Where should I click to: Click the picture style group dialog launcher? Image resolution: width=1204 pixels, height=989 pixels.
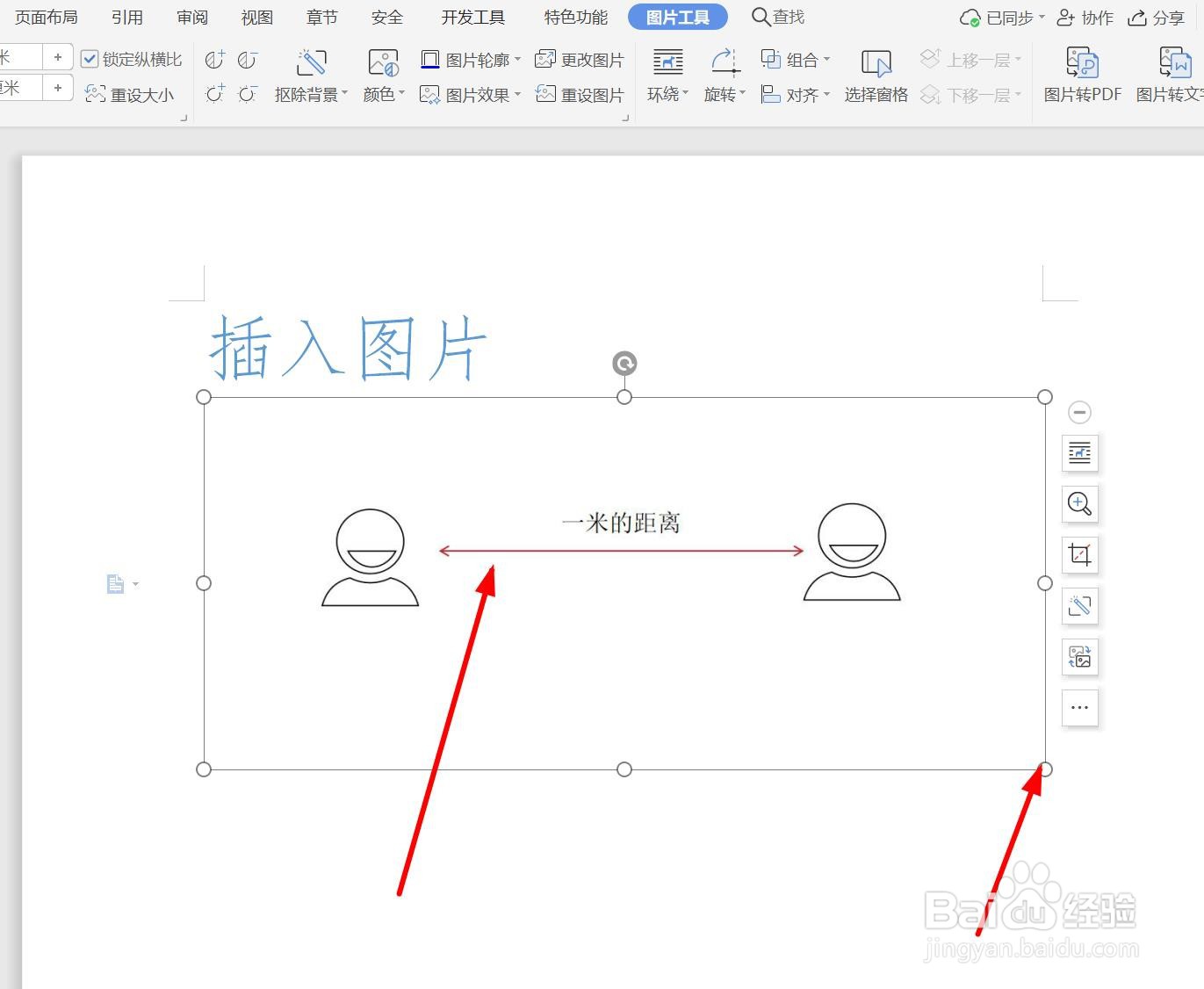coord(625,118)
